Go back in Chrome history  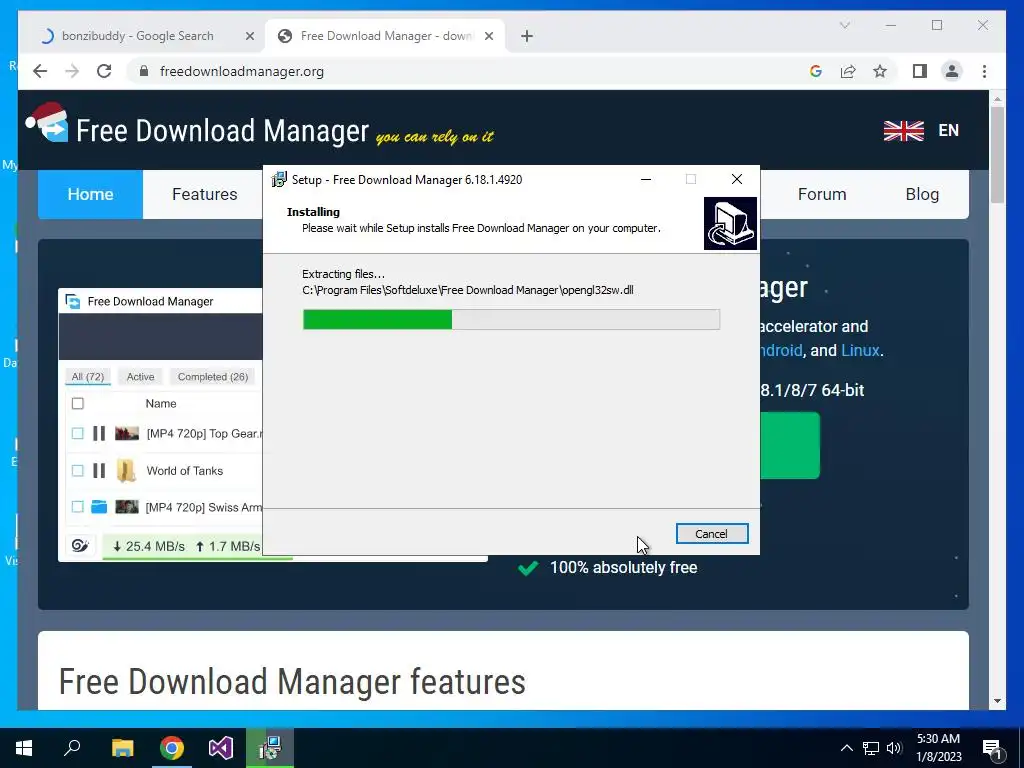point(40,71)
